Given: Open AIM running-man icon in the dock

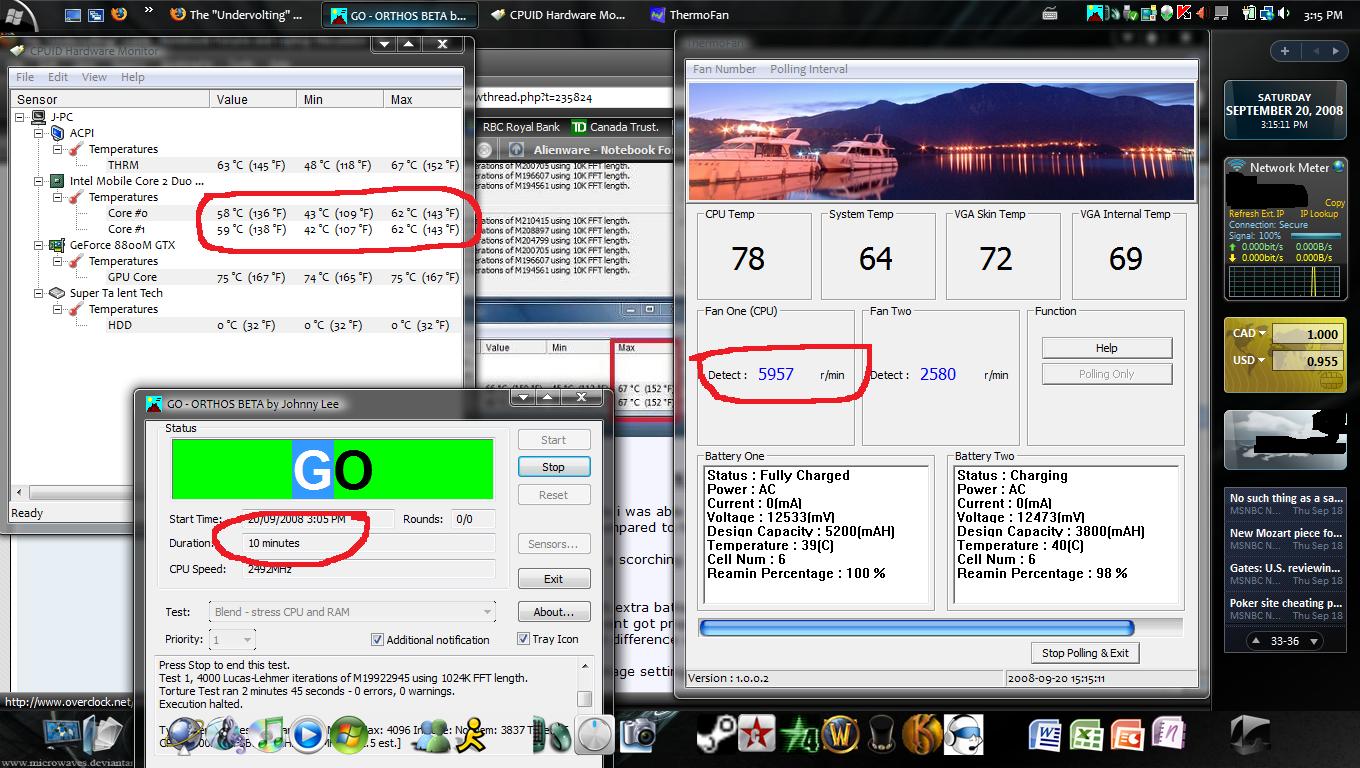Looking at the screenshot, I should coord(471,736).
